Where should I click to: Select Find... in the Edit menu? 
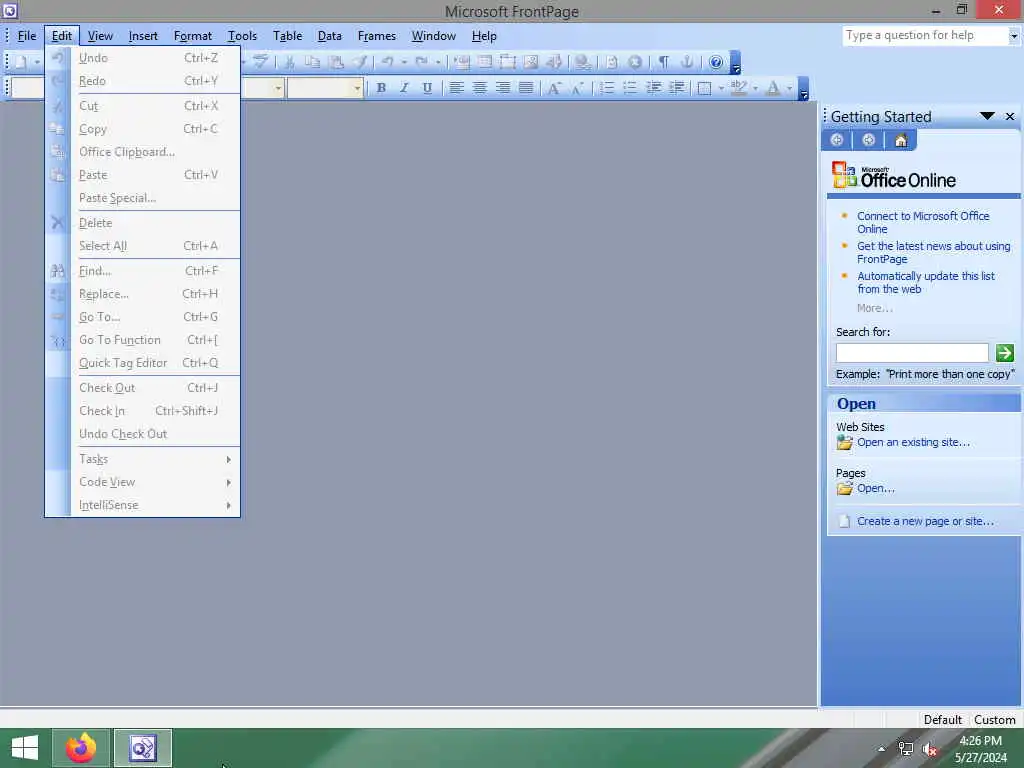tap(144, 270)
